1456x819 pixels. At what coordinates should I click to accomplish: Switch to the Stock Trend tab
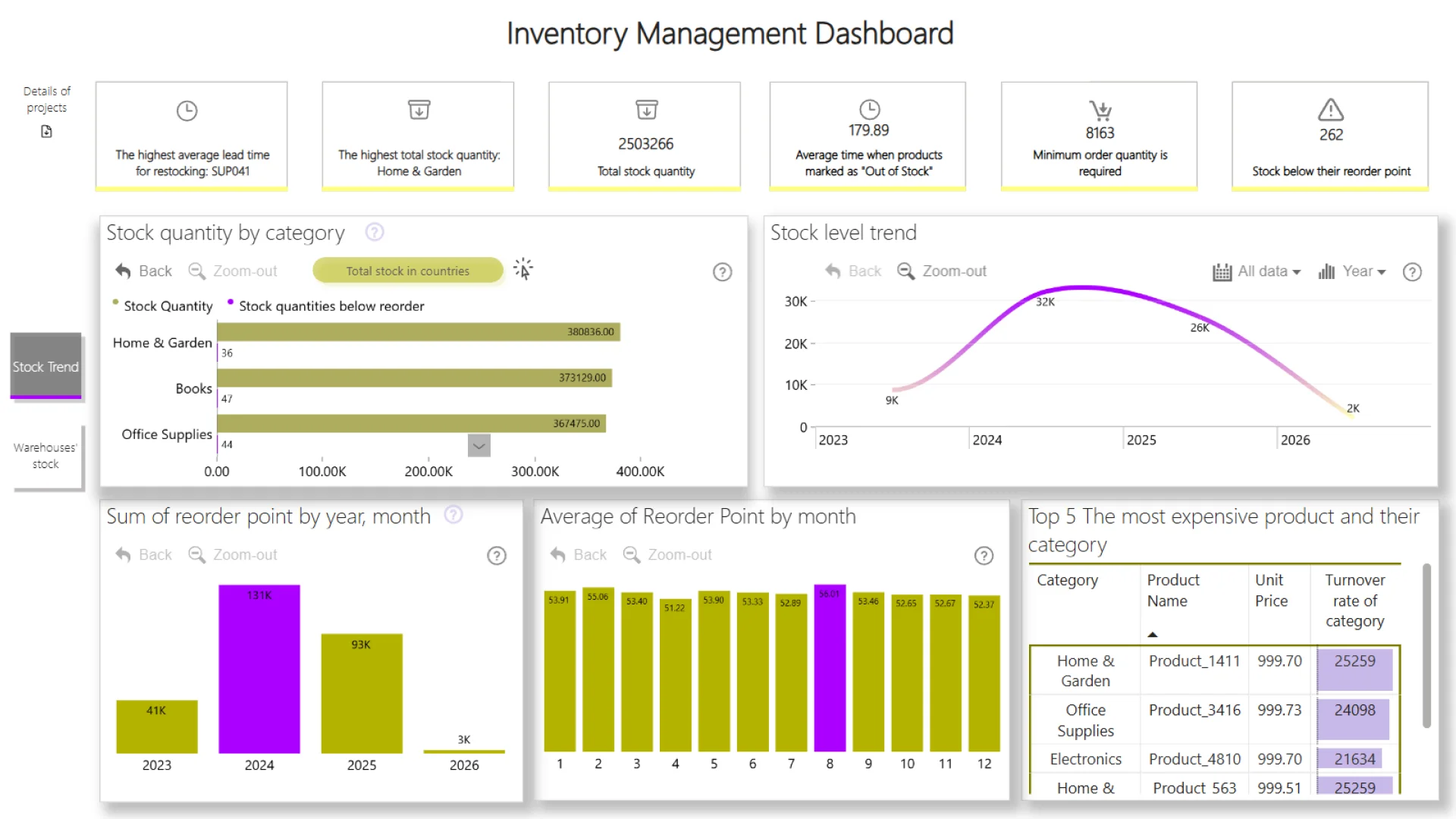click(45, 366)
